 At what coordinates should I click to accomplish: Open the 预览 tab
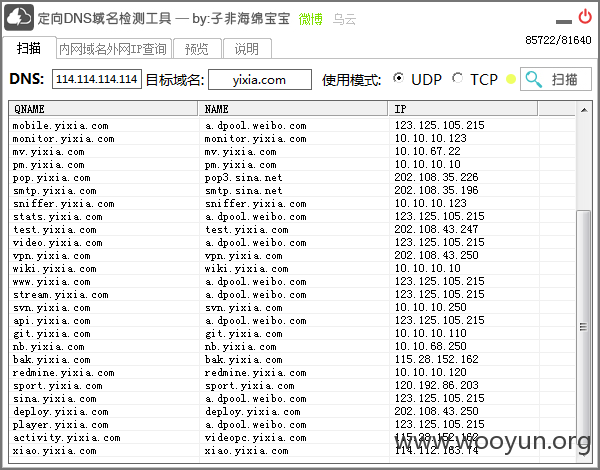coord(197,49)
